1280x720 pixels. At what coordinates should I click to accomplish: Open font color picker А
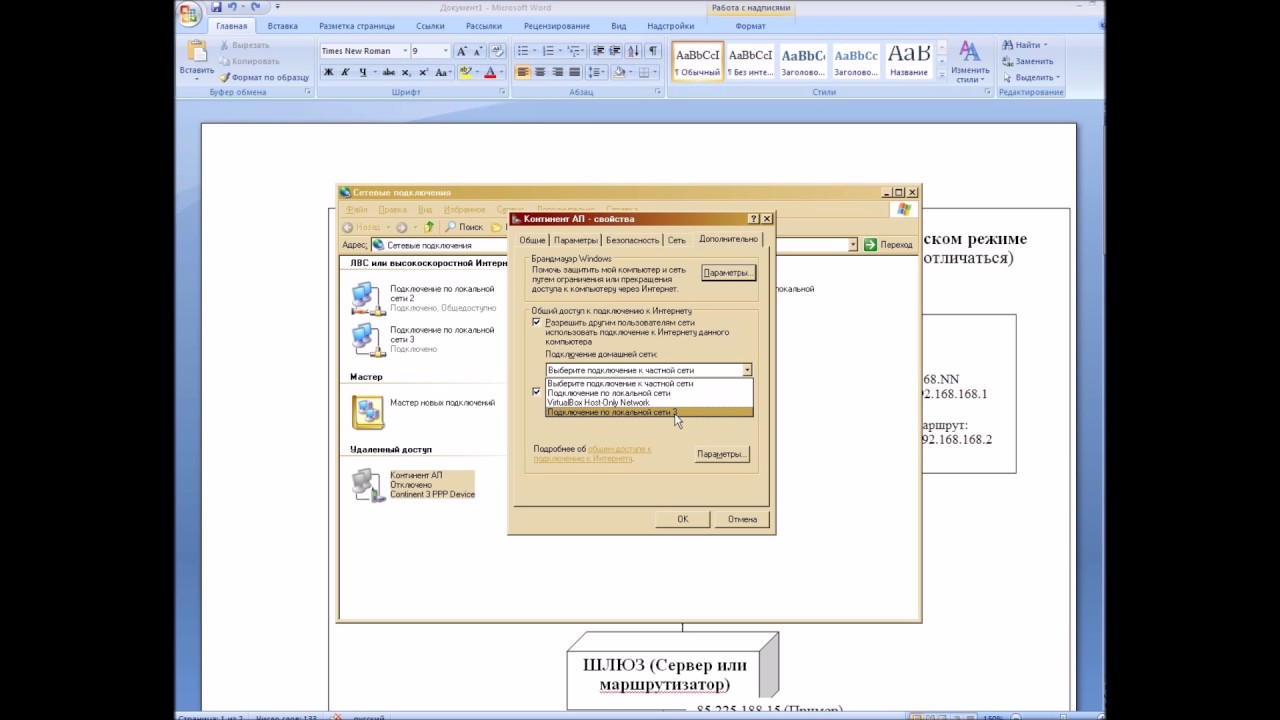490,72
